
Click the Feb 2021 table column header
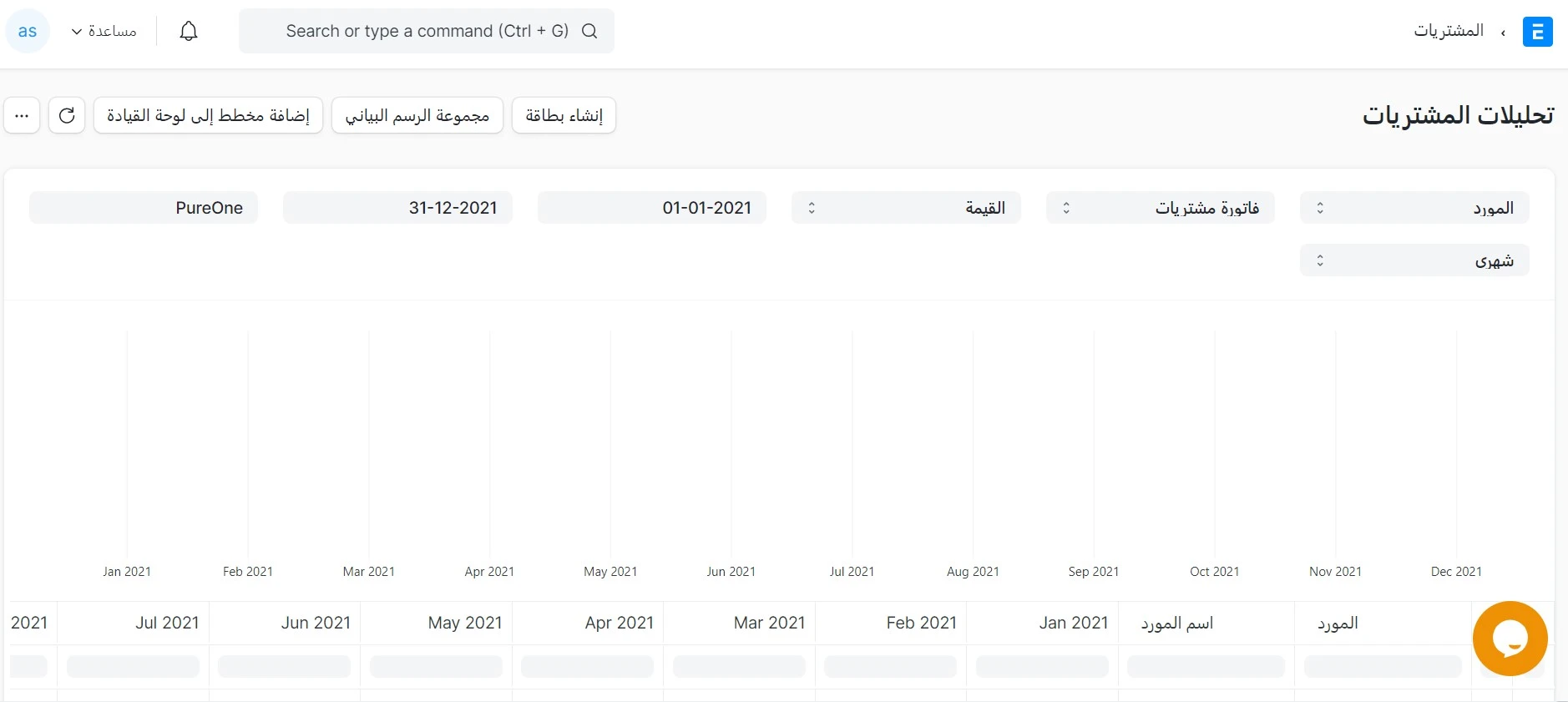891,623
